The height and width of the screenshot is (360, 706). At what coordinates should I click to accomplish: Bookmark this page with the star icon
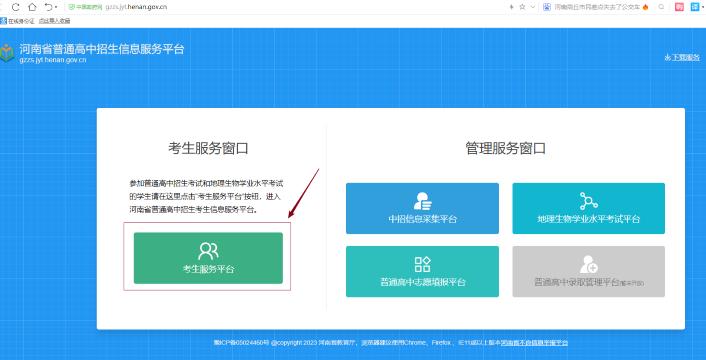[522, 7]
